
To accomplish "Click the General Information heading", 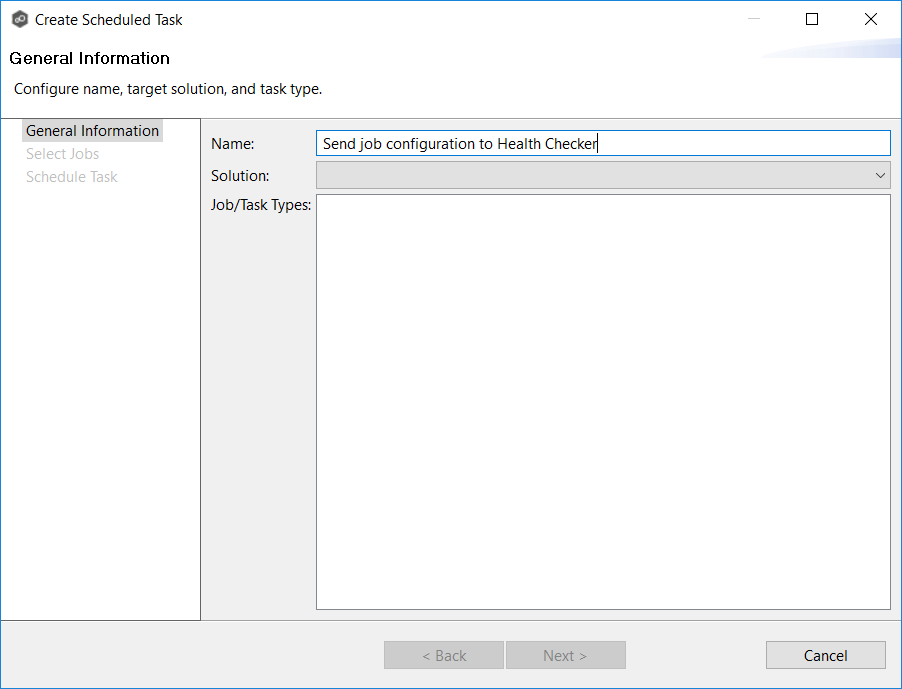I will pyautogui.click(x=89, y=58).
